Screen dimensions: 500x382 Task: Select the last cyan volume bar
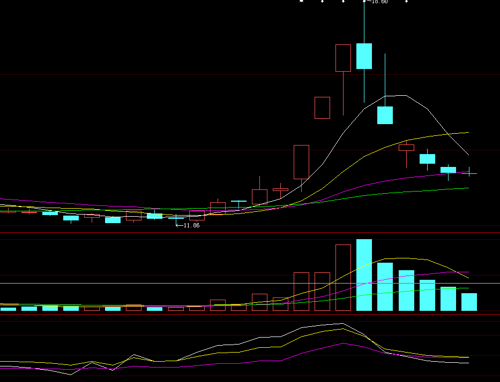[x=469, y=302]
